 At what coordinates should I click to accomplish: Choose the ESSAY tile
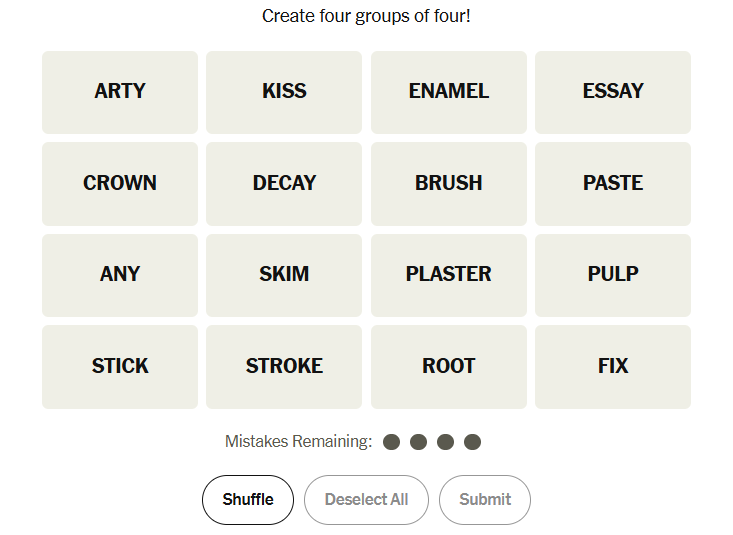[x=613, y=92]
